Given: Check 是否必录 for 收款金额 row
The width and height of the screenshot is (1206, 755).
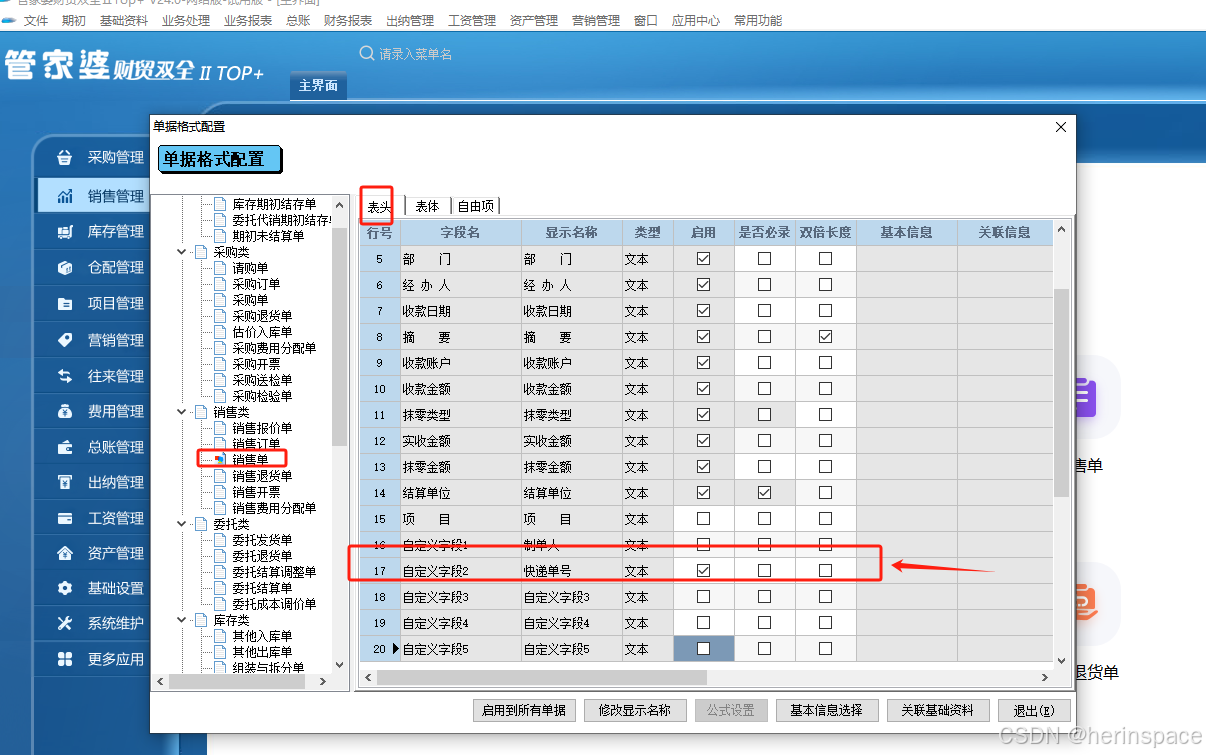Looking at the screenshot, I should point(764,388).
